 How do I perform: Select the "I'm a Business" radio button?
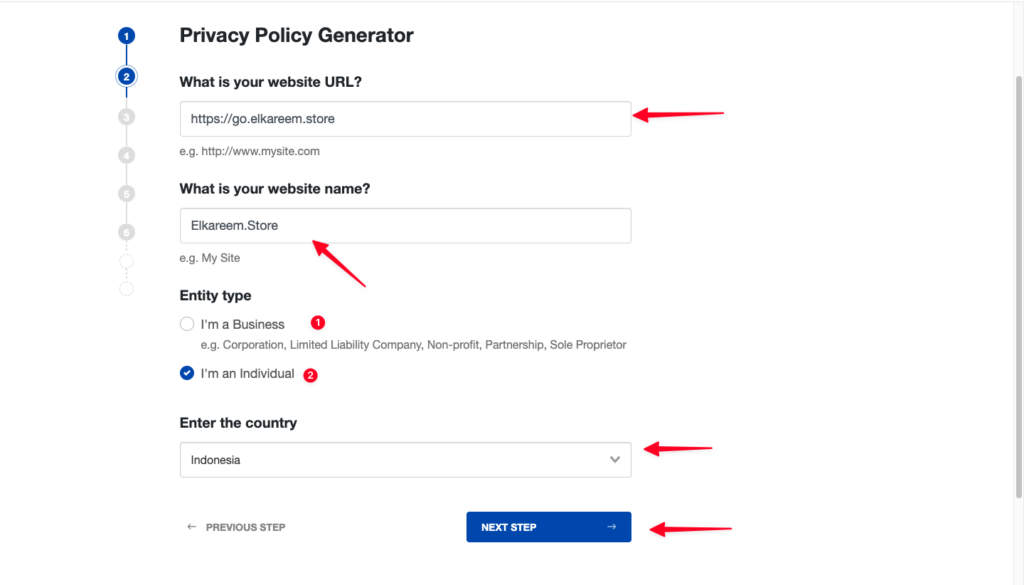point(187,324)
